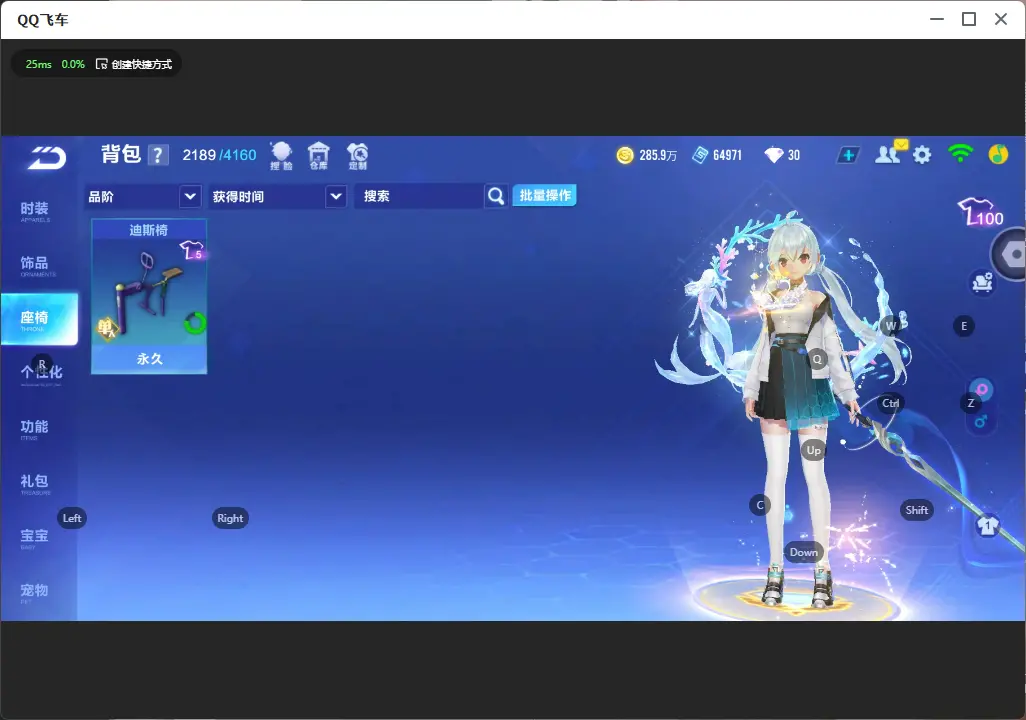The image size is (1026, 720).
Task: Click the 背包 backpack title
Action: tap(121, 154)
